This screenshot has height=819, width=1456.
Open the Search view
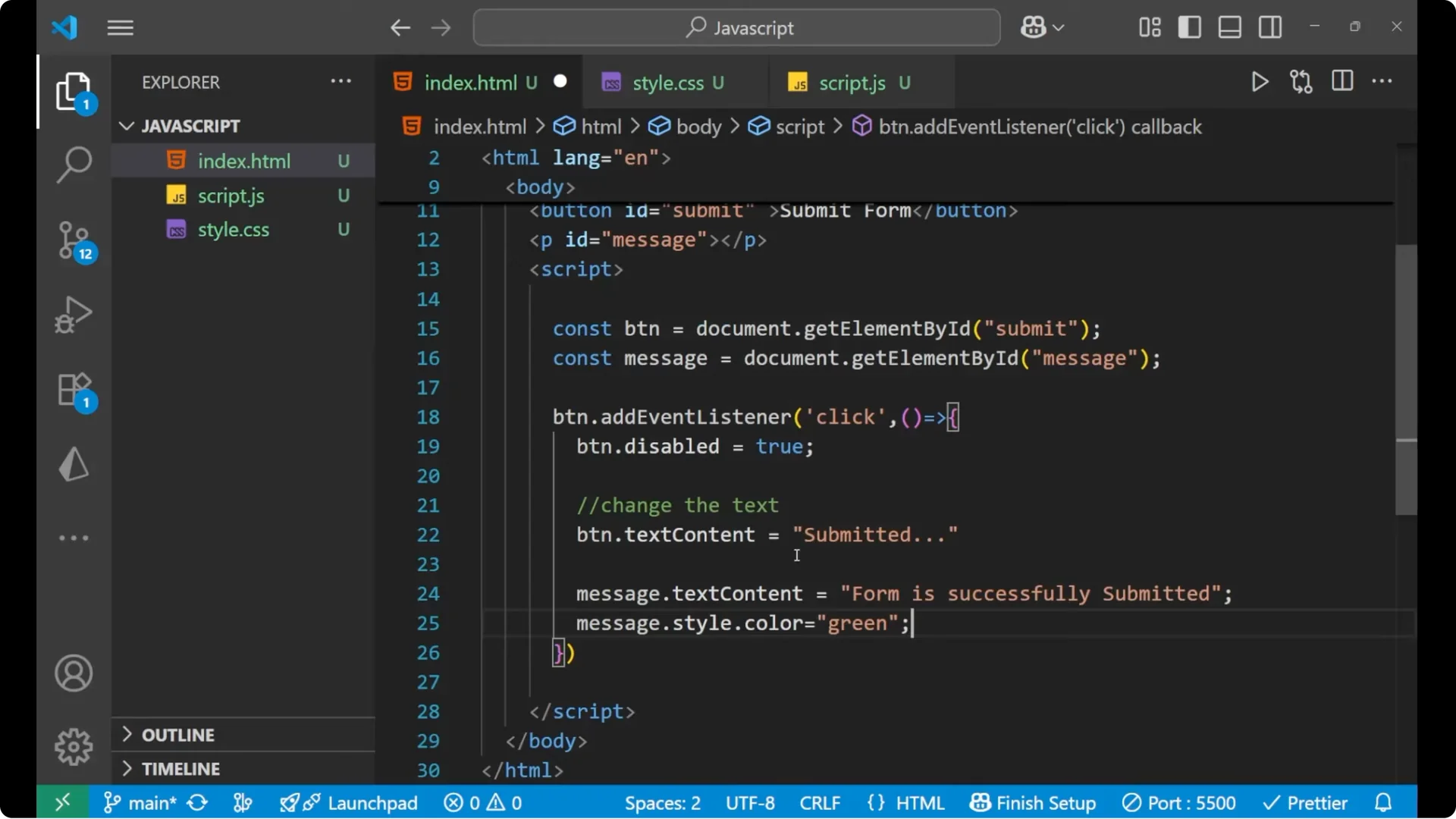(74, 164)
